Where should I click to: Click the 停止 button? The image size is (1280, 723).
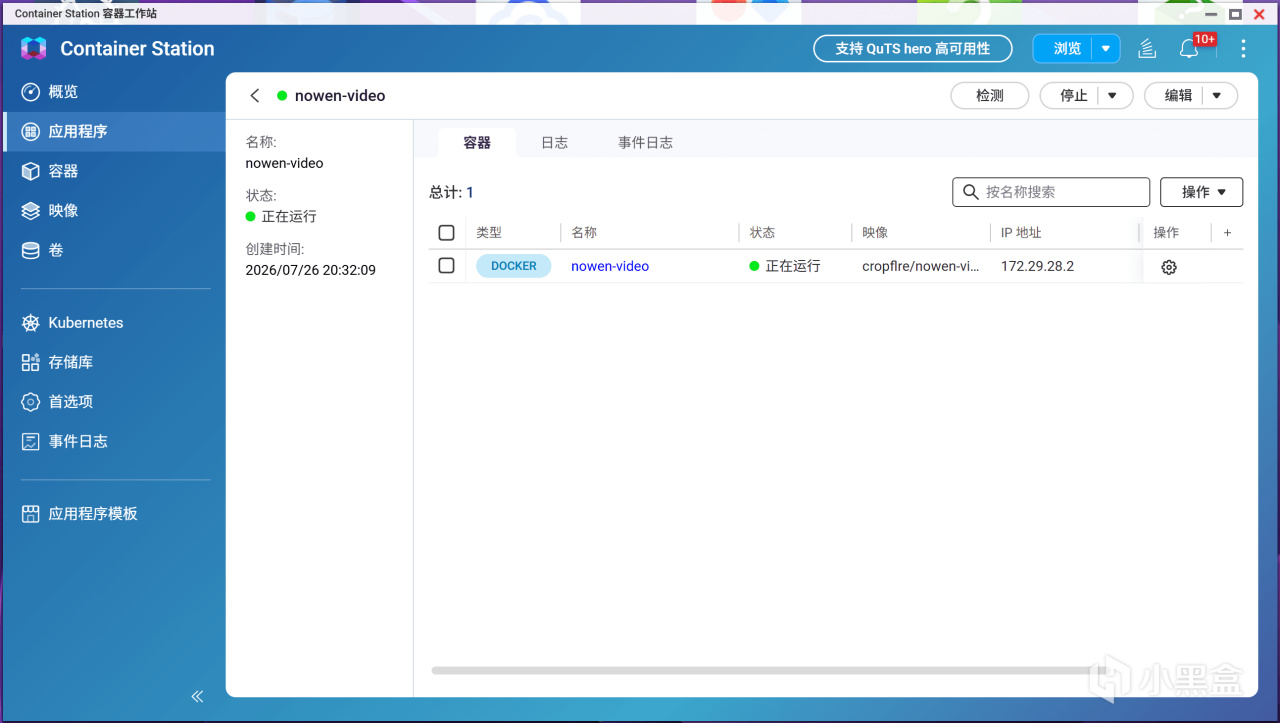pyautogui.click(x=1074, y=96)
